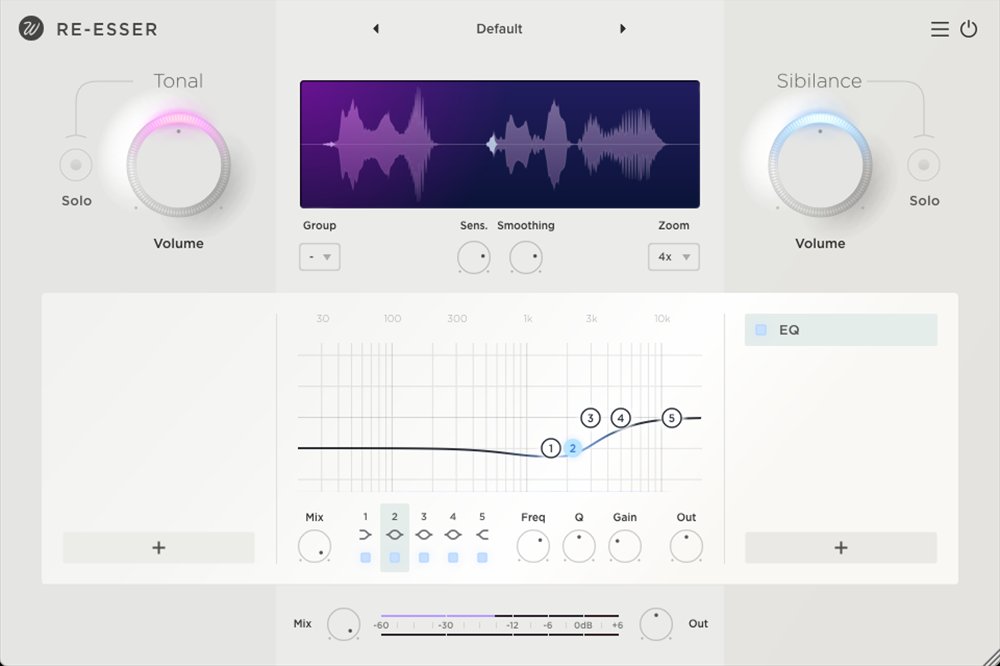Select the band 3 tab number
Screen dimensions: 1000x666
423,517
